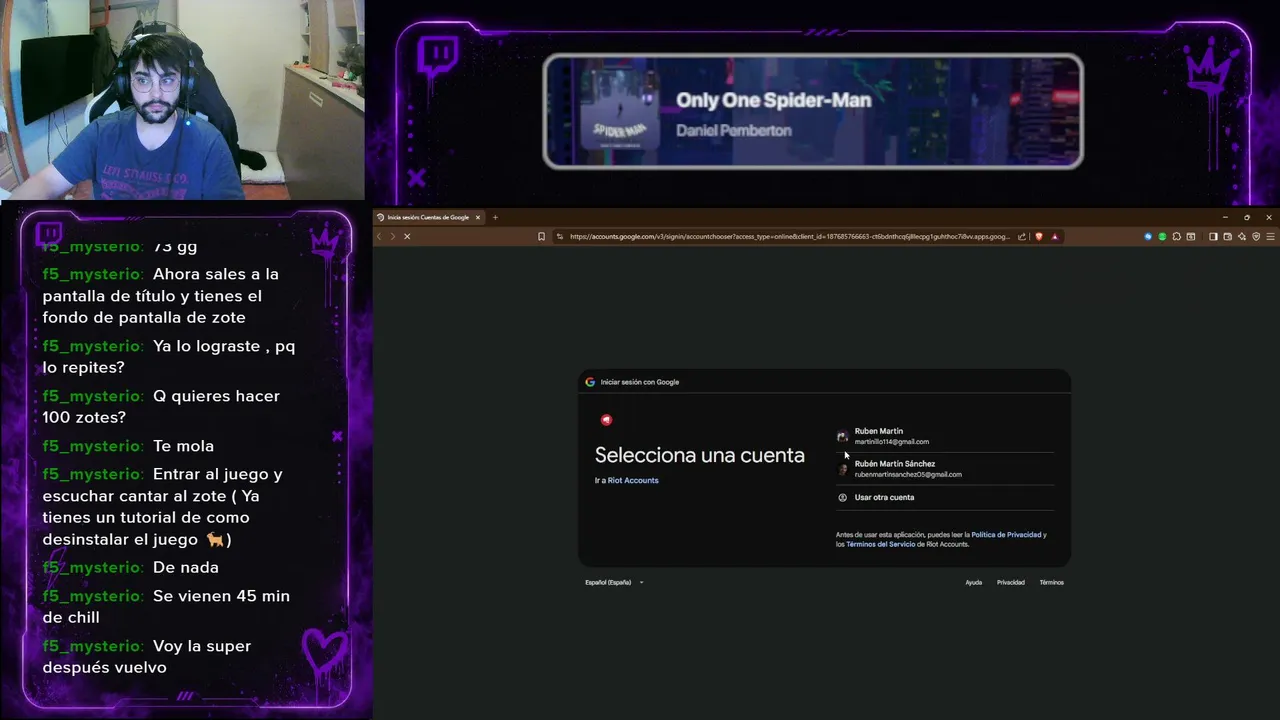This screenshot has width=1280, height=720.
Task: Open a new tab with the plus button
Action: click(495, 217)
